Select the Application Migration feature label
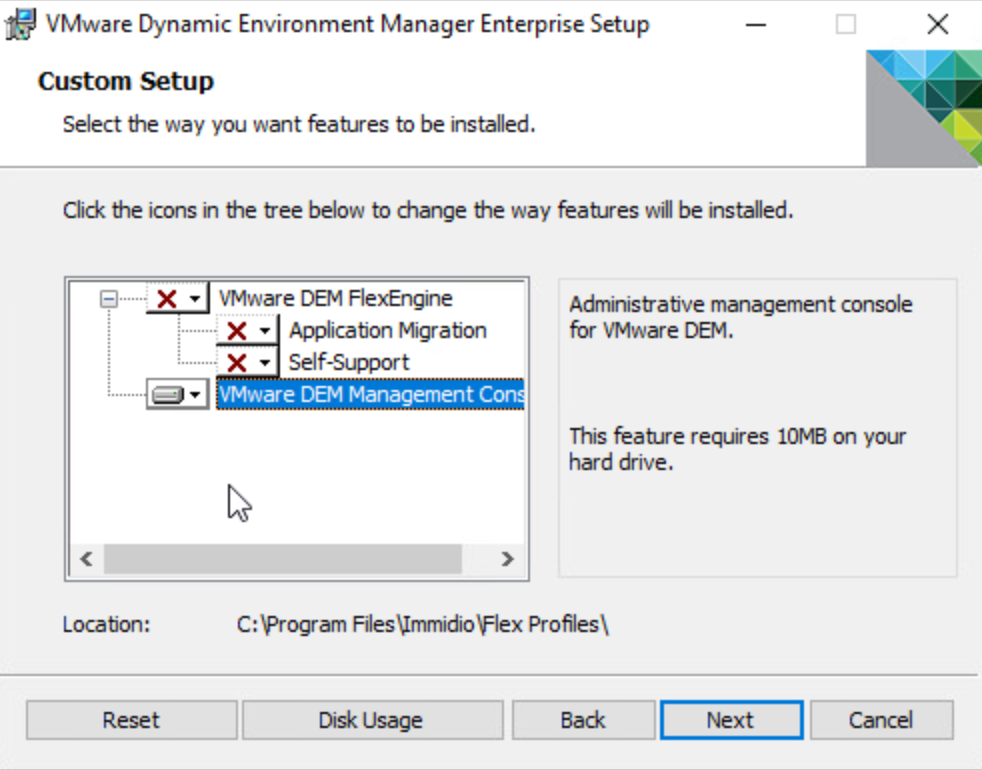Image resolution: width=982 pixels, height=770 pixels. (x=387, y=331)
